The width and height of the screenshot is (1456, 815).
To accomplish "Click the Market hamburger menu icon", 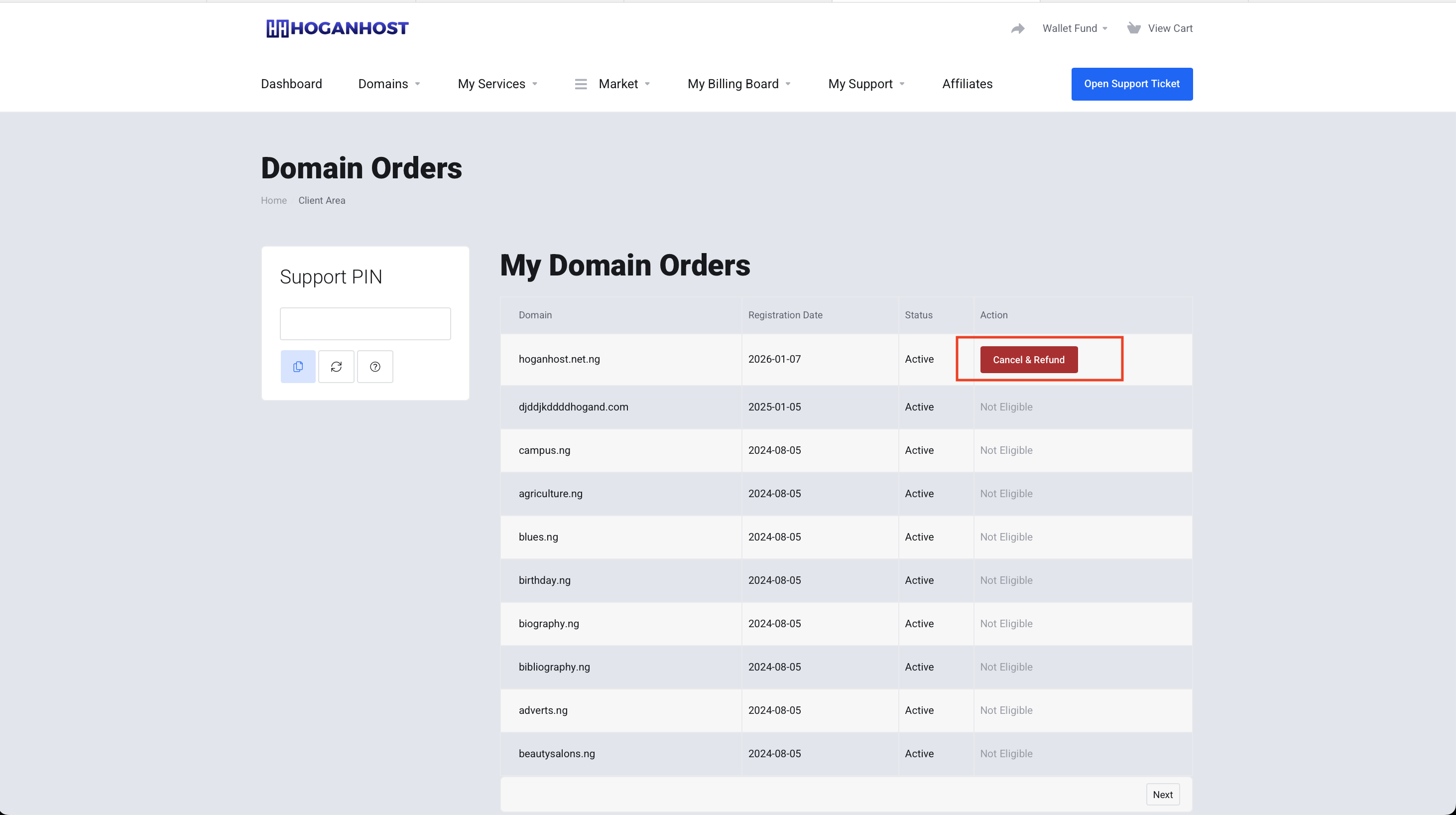I will pos(581,84).
